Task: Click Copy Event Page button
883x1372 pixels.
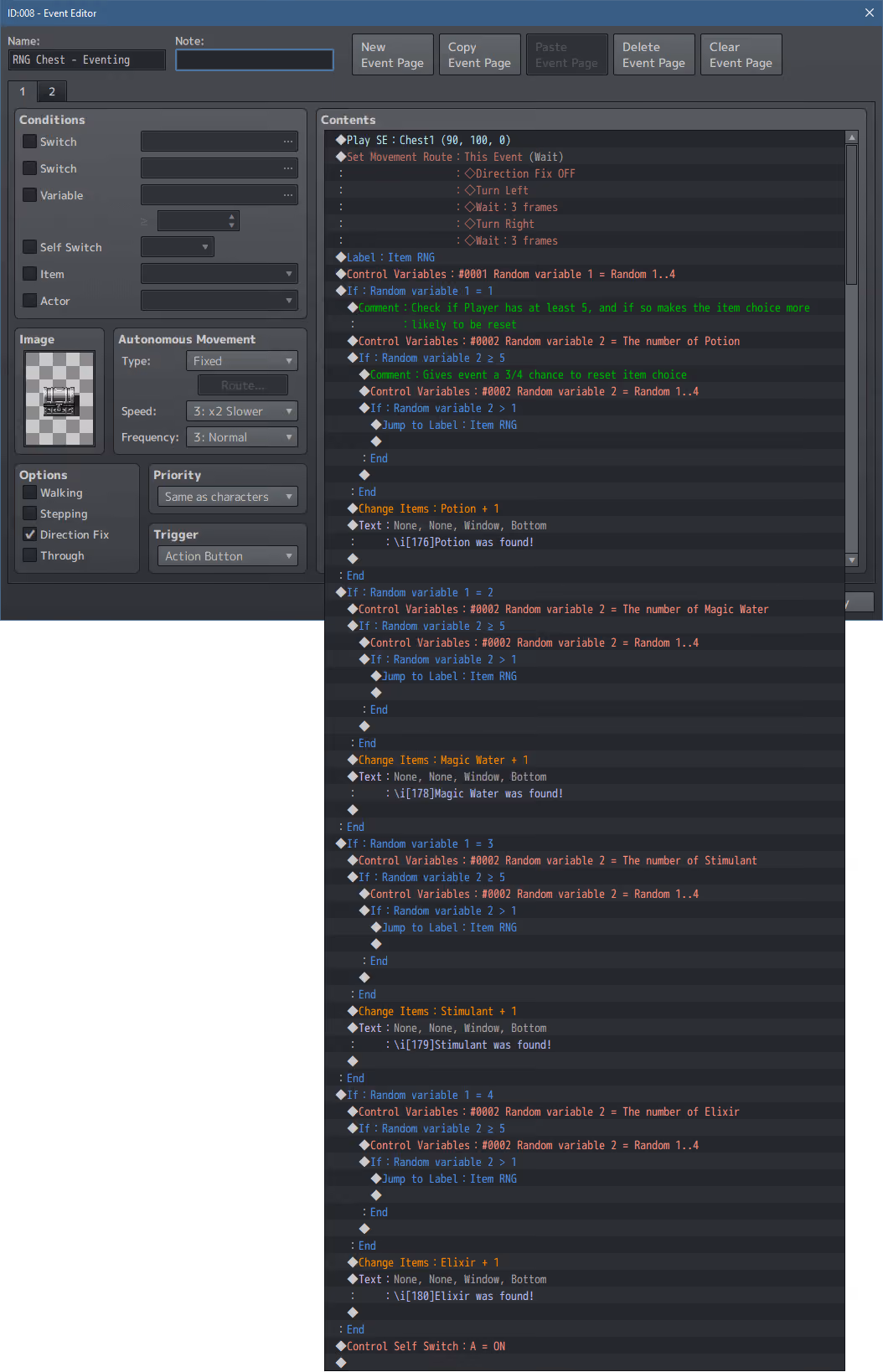Action: [x=480, y=54]
